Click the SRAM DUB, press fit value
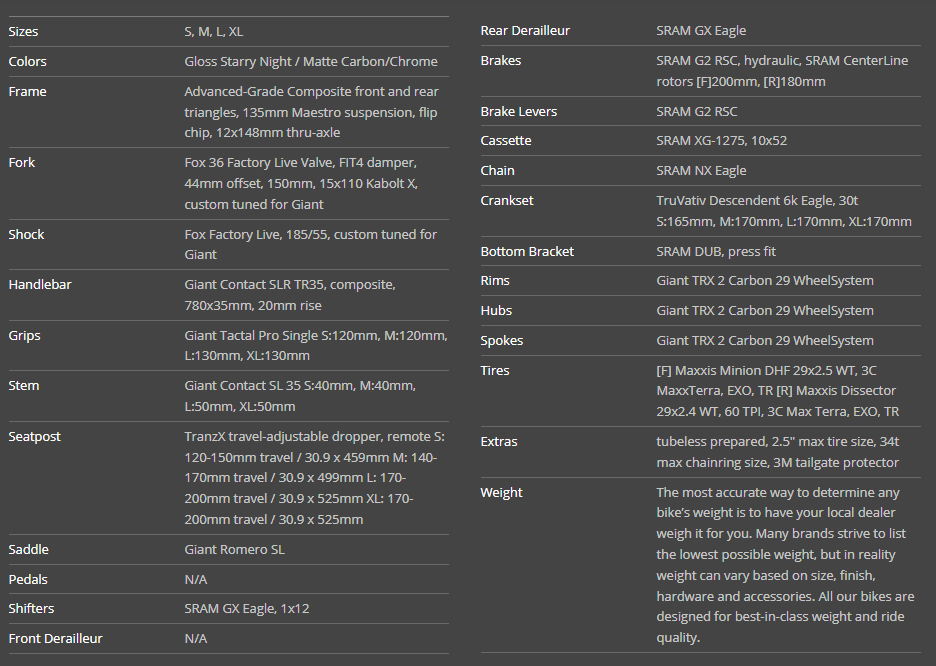 [716, 252]
